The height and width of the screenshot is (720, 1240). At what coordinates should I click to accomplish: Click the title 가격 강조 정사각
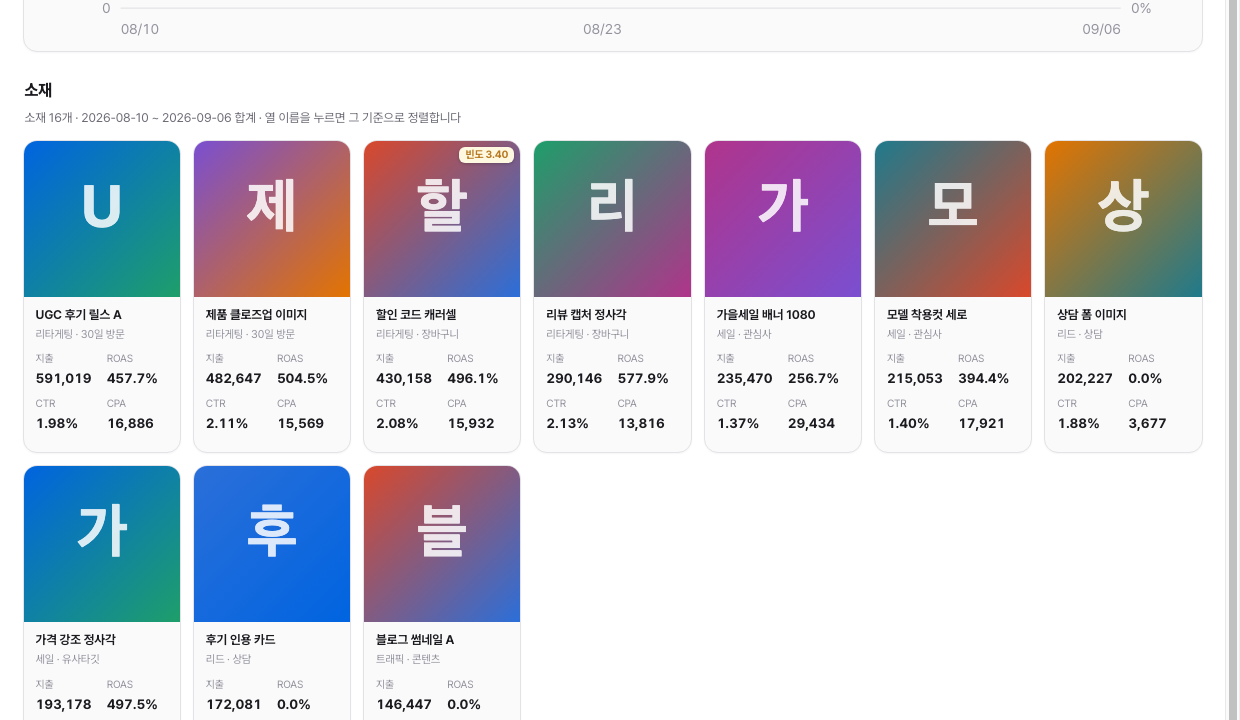click(x=76, y=640)
